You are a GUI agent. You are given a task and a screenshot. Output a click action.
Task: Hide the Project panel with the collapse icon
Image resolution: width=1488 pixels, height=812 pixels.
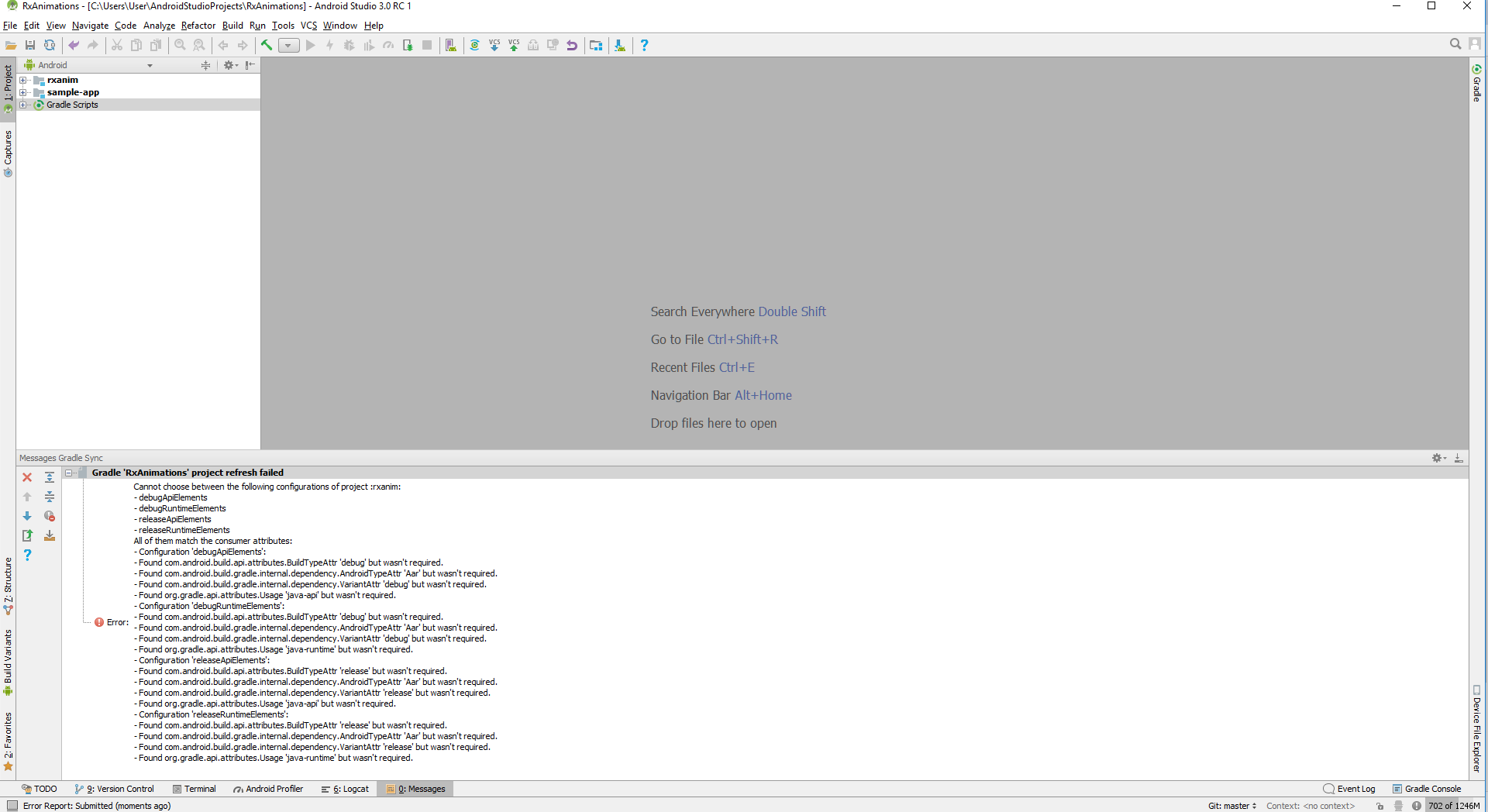click(x=250, y=65)
